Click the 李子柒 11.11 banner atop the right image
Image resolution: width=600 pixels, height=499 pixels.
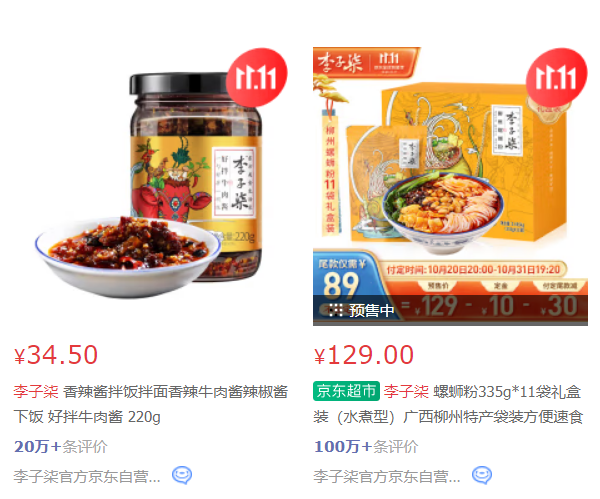366,62
